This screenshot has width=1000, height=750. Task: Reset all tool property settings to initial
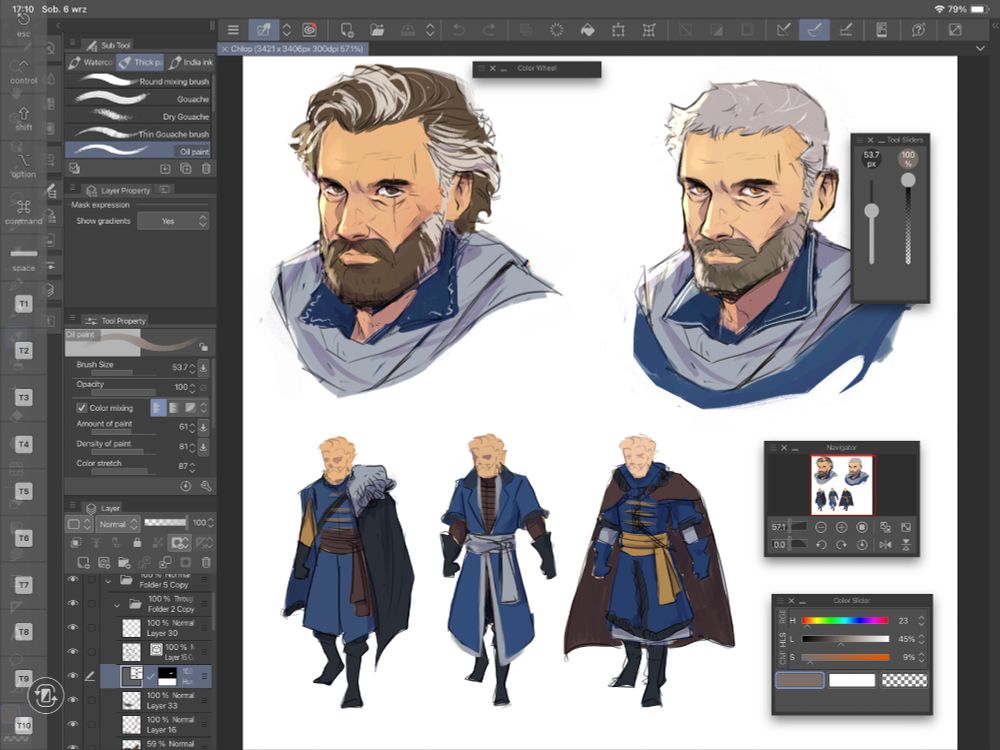(x=186, y=486)
